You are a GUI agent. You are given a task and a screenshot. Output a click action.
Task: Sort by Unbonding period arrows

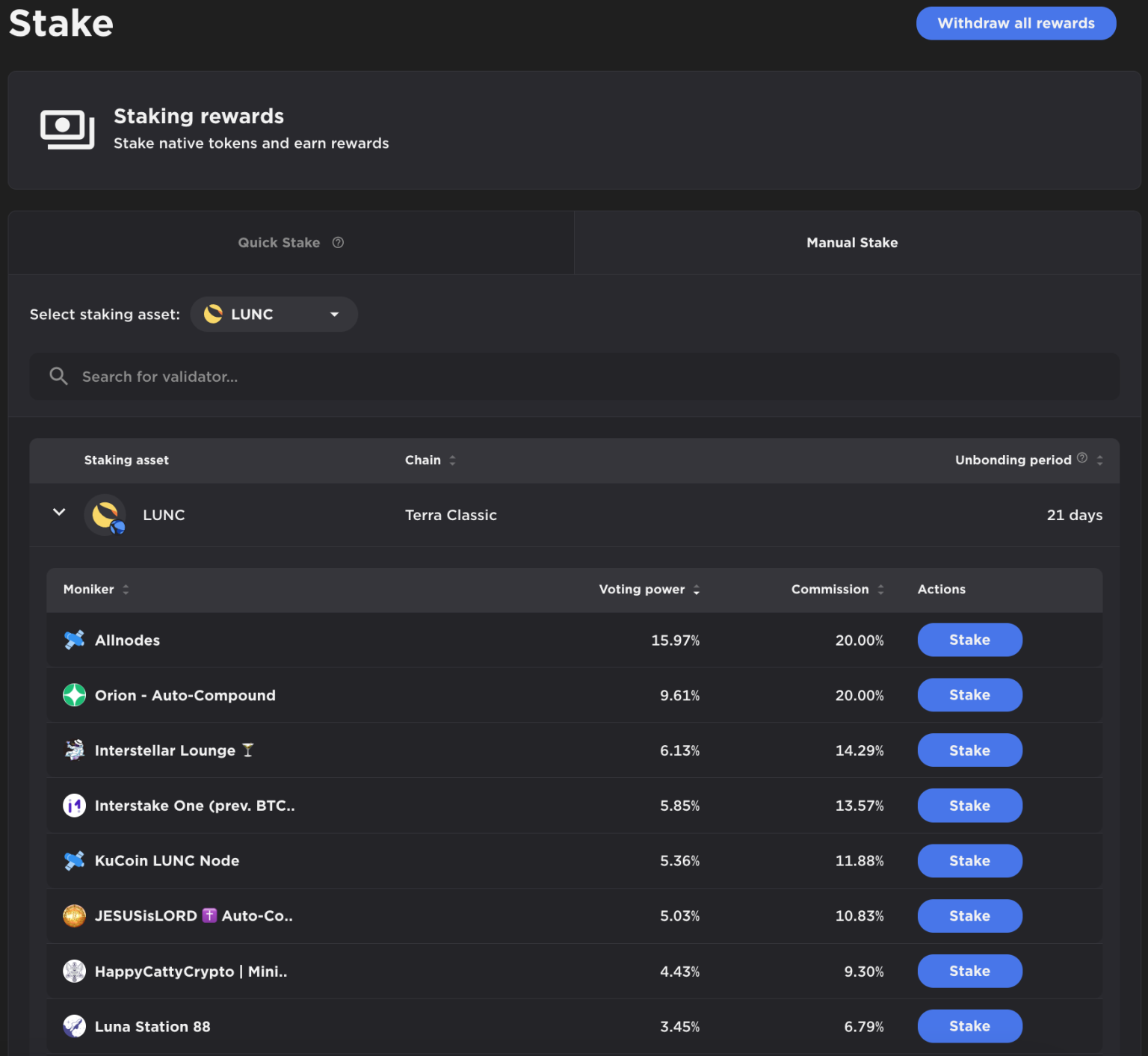click(1099, 460)
